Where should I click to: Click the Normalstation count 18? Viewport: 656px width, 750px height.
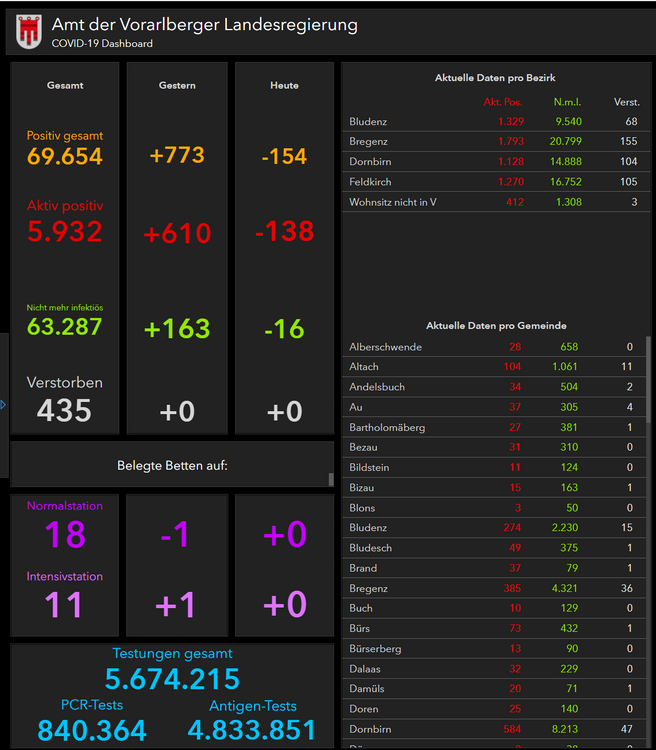tap(65, 534)
